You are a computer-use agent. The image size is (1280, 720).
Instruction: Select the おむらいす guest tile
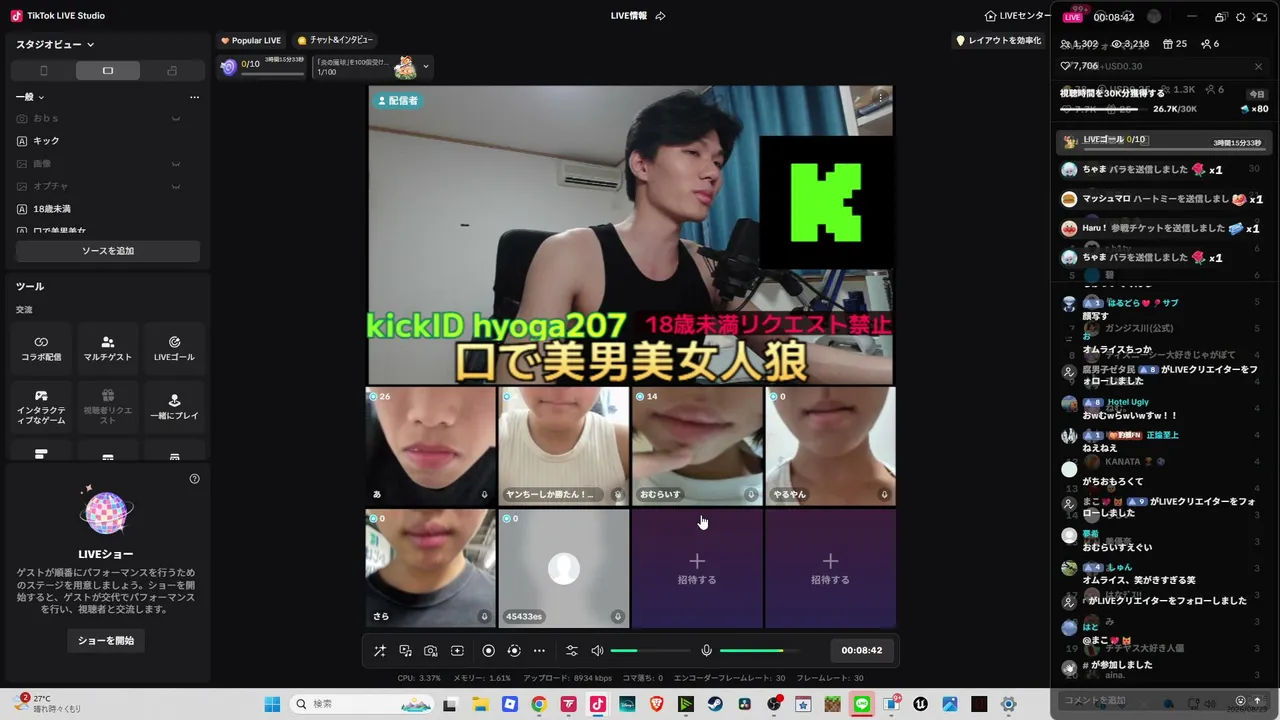[x=697, y=446]
